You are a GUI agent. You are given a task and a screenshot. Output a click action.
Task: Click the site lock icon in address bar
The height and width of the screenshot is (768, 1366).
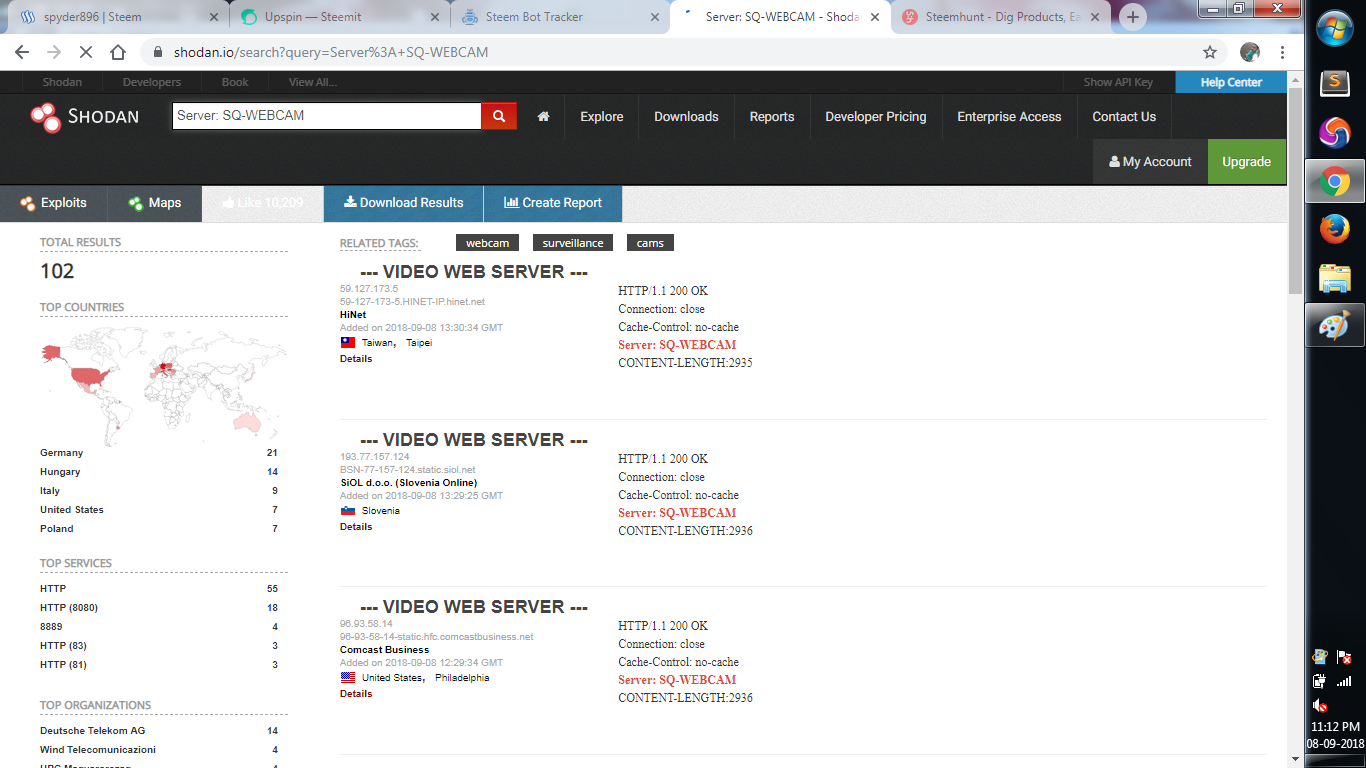point(158,52)
